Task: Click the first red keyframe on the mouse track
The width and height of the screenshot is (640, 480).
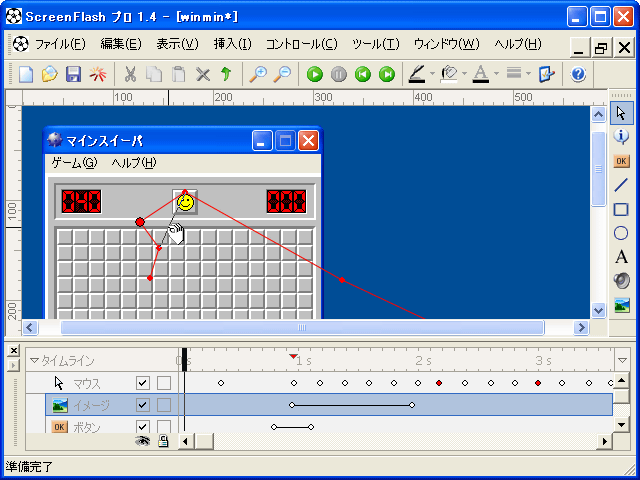Action: [x=439, y=383]
